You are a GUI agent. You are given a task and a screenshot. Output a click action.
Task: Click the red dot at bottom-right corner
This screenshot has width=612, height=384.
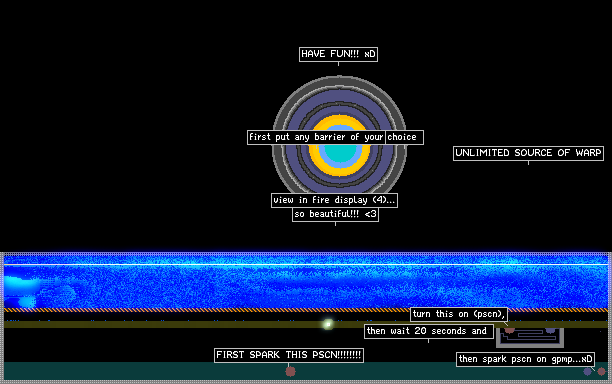pyautogui.click(x=601, y=372)
